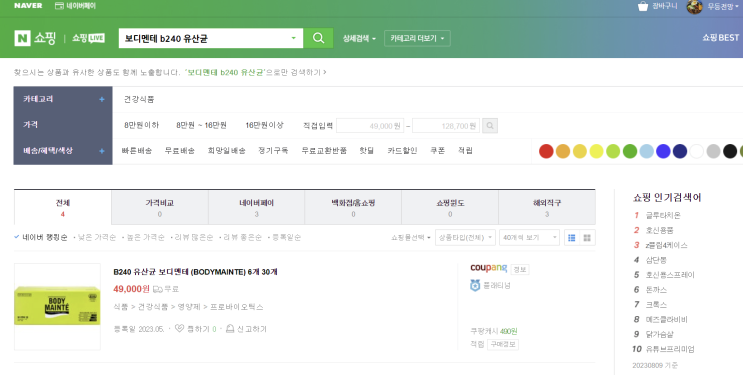Open 쇼핑몰선택 dropdown
743x375 pixels.
click(411, 238)
